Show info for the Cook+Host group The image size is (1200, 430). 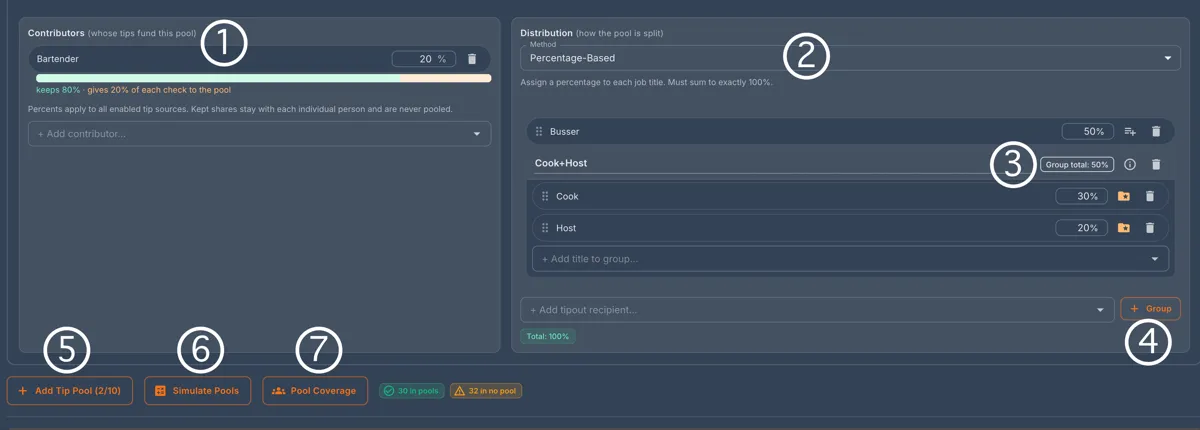[x=1130, y=164]
